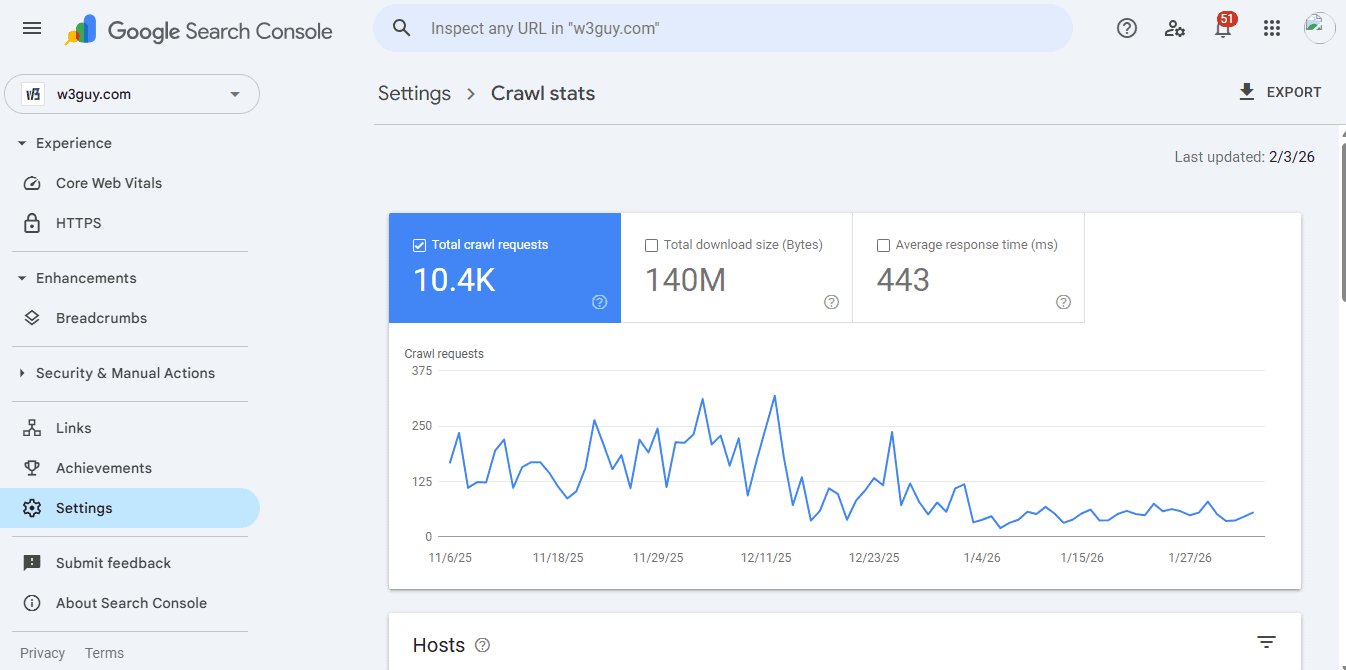Image resolution: width=1346 pixels, height=670 pixels.
Task: Collapse the Experience section
Action: pyautogui.click(x=22, y=142)
